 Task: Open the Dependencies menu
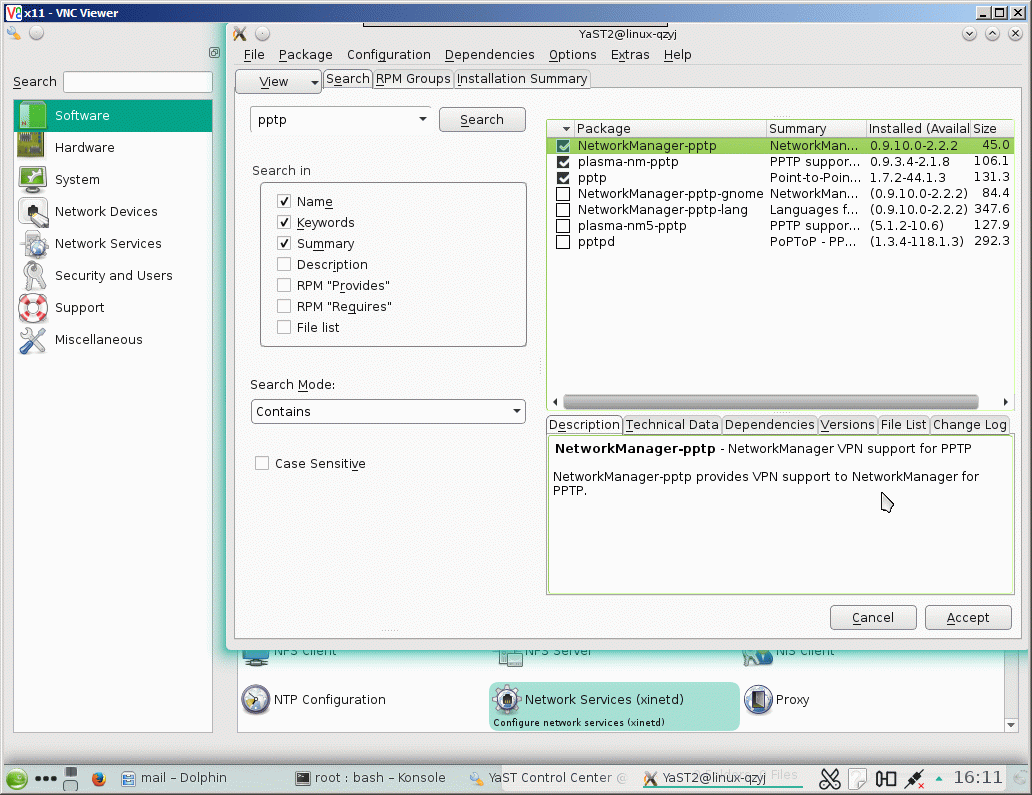coord(490,55)
